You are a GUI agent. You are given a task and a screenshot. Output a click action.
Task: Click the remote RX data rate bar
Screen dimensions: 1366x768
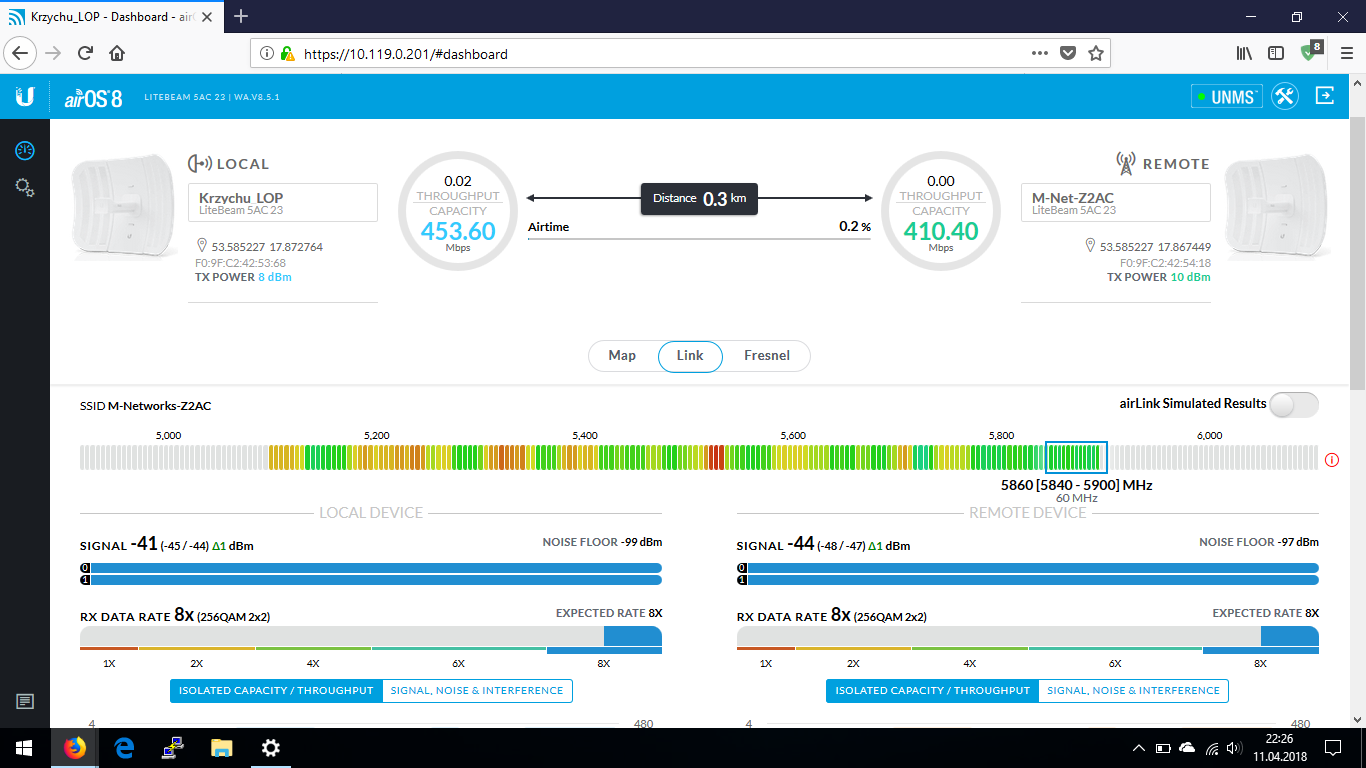(1028, 637)
